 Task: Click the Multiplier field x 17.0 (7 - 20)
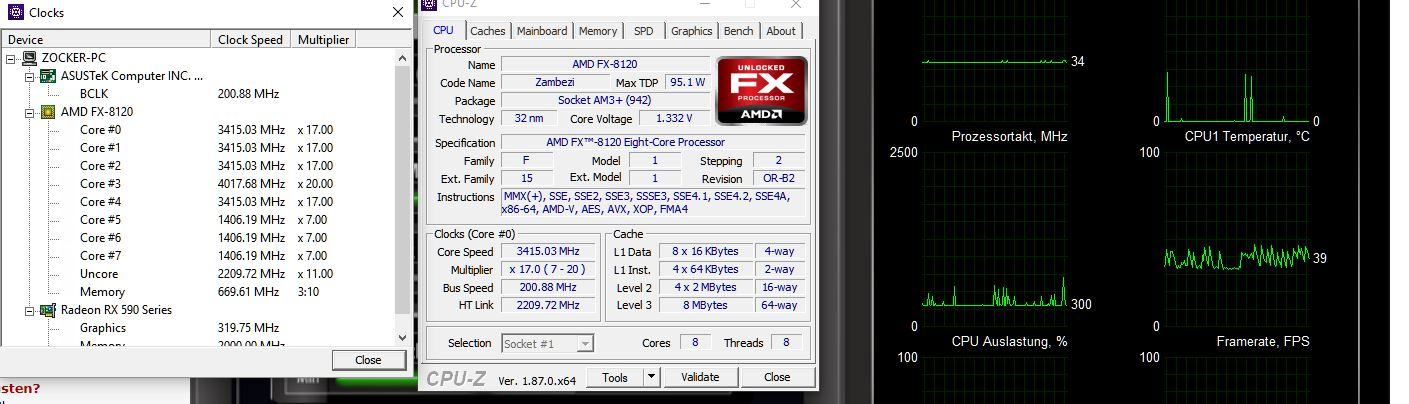click(x=548, y=270)
